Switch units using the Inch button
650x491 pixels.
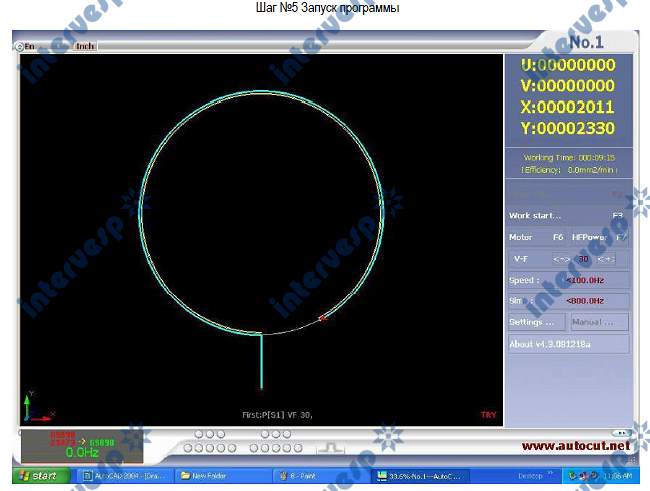tap(85, 46)
